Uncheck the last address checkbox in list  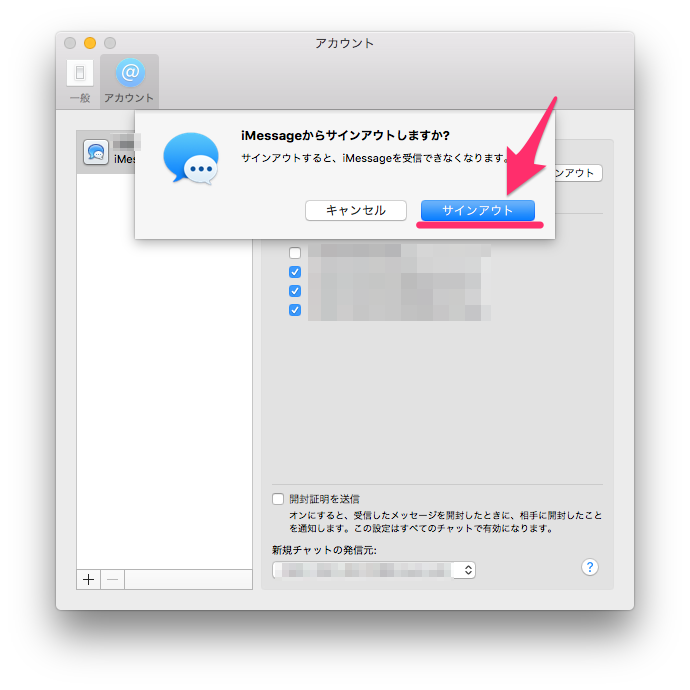point(295,310)
